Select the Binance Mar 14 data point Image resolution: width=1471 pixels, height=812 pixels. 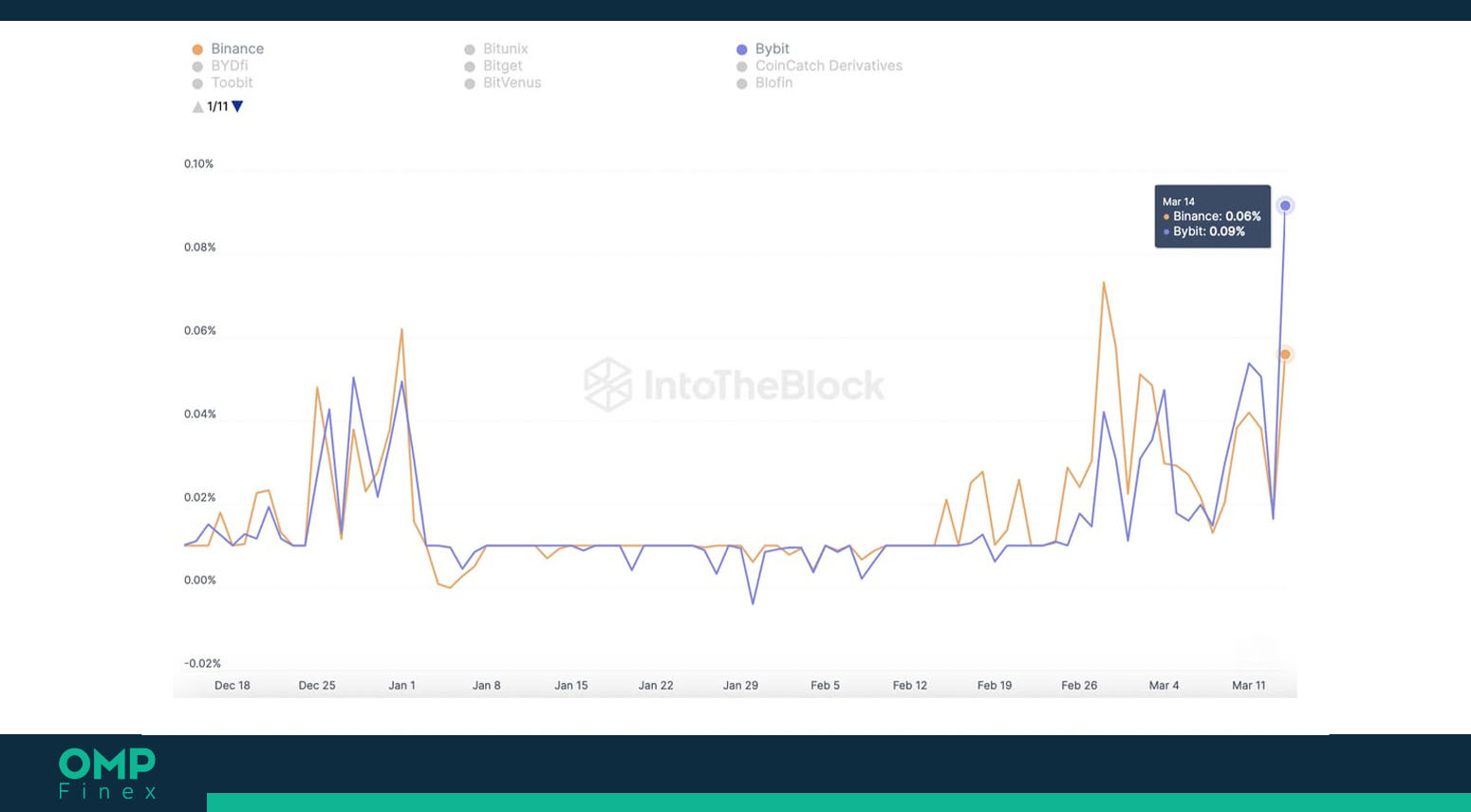1285,354
